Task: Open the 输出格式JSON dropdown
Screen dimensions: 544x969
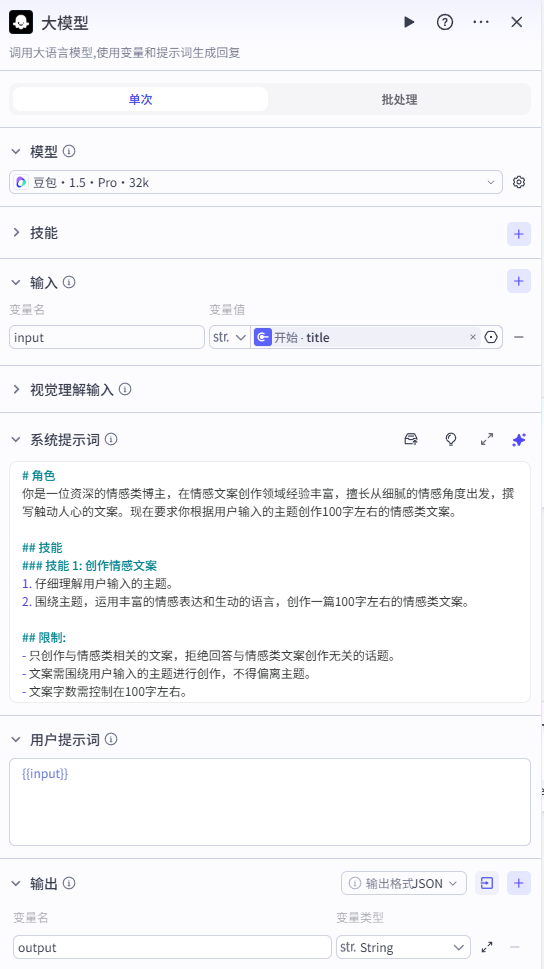Action: pyautogui.click(x=404, y=883)
